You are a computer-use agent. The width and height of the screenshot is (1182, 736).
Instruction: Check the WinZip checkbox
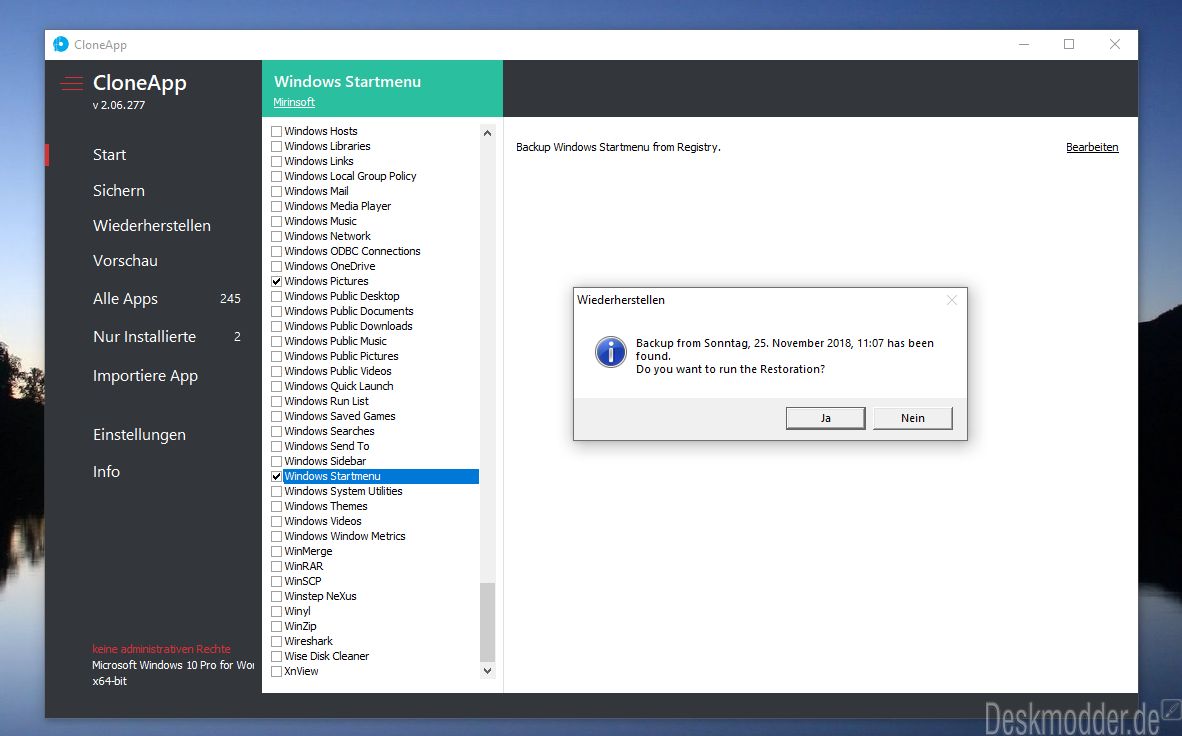point(277,627)
